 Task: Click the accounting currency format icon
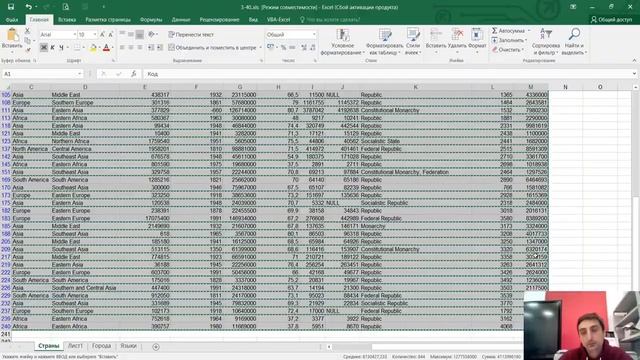[270, 48]
